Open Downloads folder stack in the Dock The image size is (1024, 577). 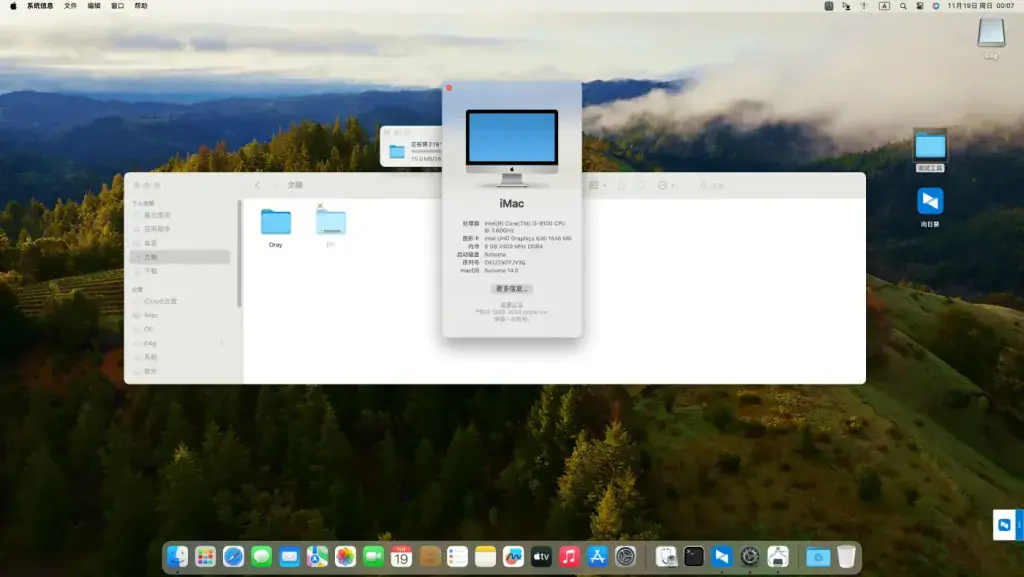click(x=818, y=557)
